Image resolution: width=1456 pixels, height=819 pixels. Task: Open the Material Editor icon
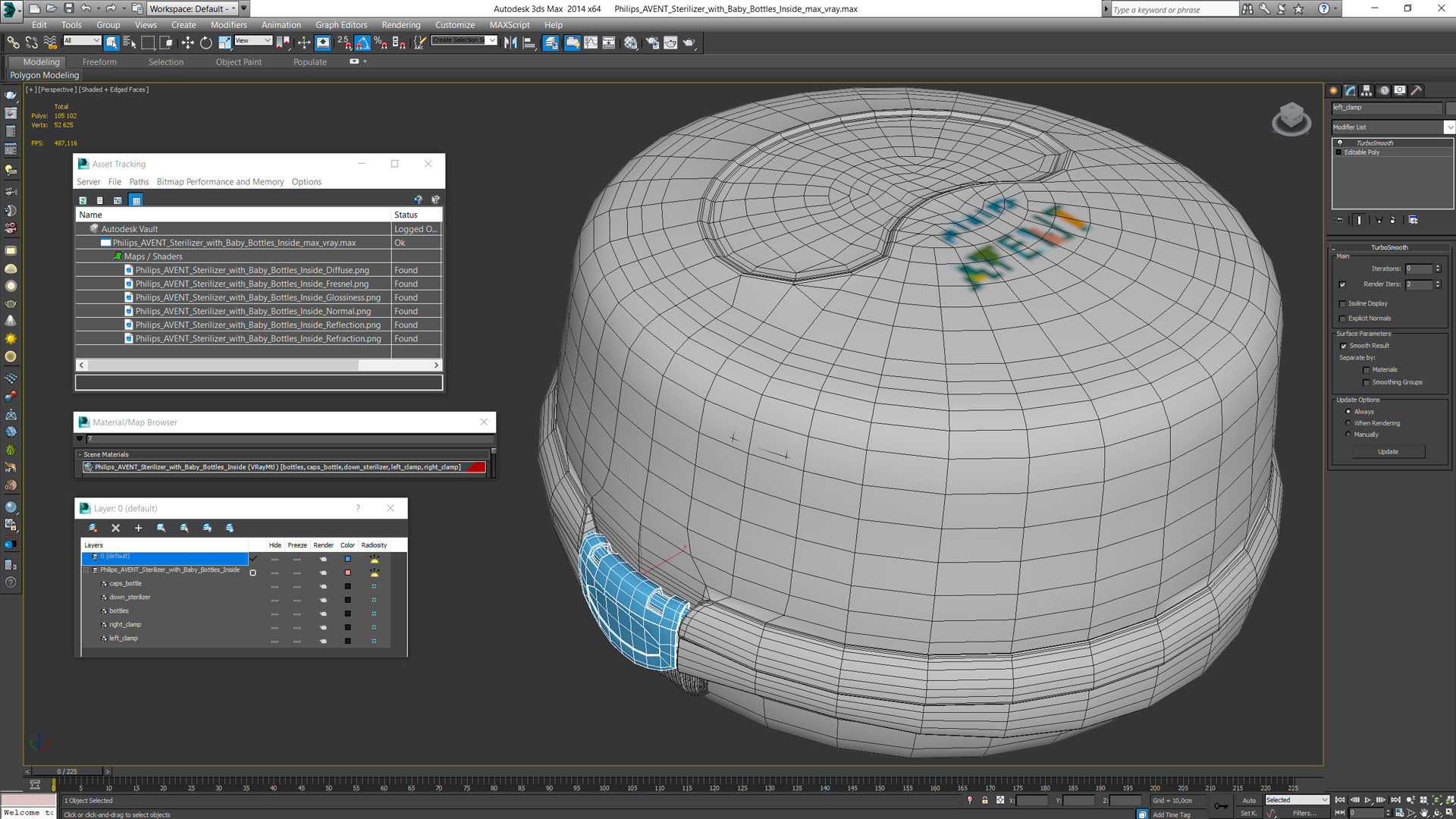click(x=630, y=42)
